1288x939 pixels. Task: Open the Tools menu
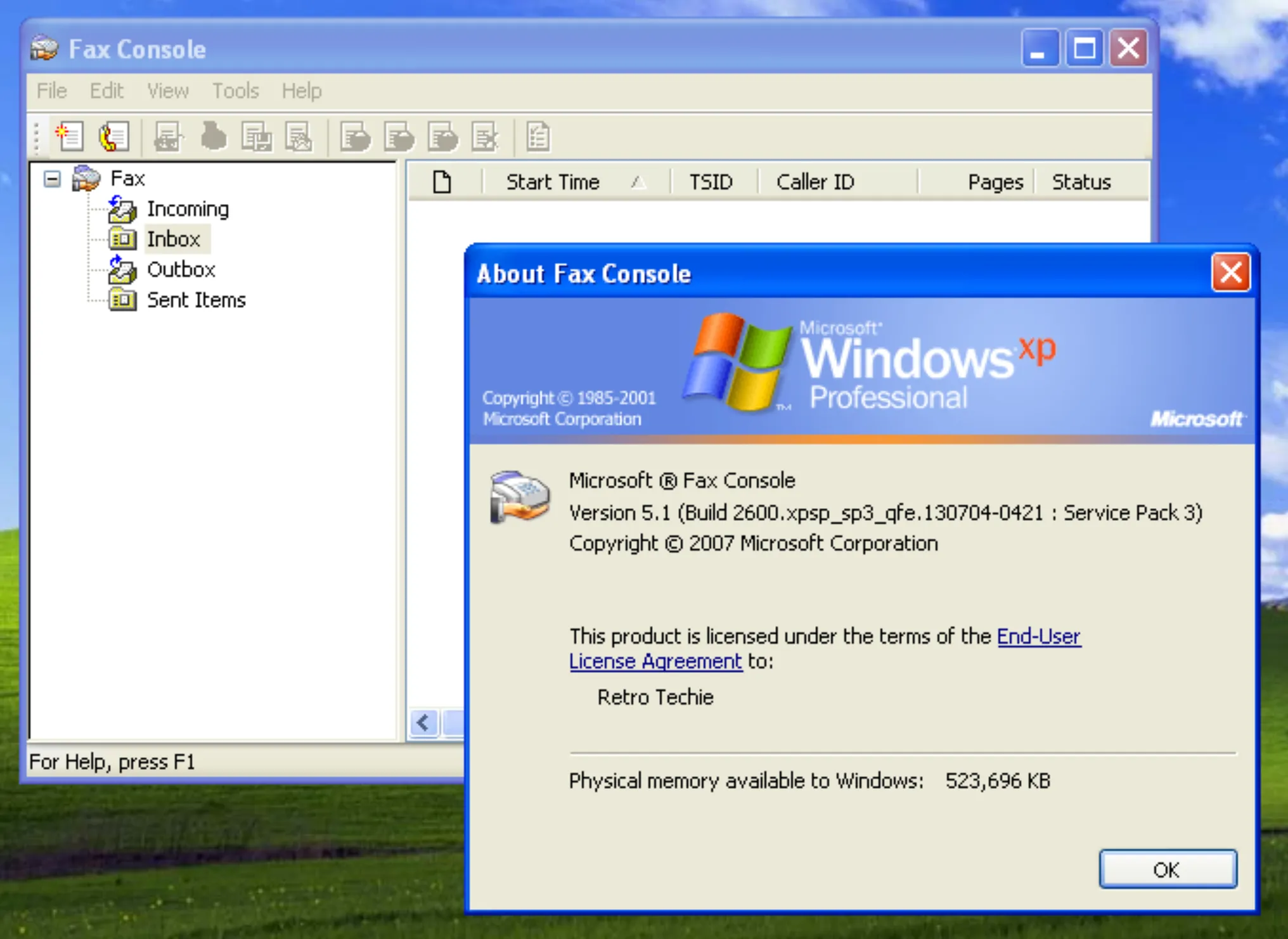pyautogui.click(x=235, y=91)
